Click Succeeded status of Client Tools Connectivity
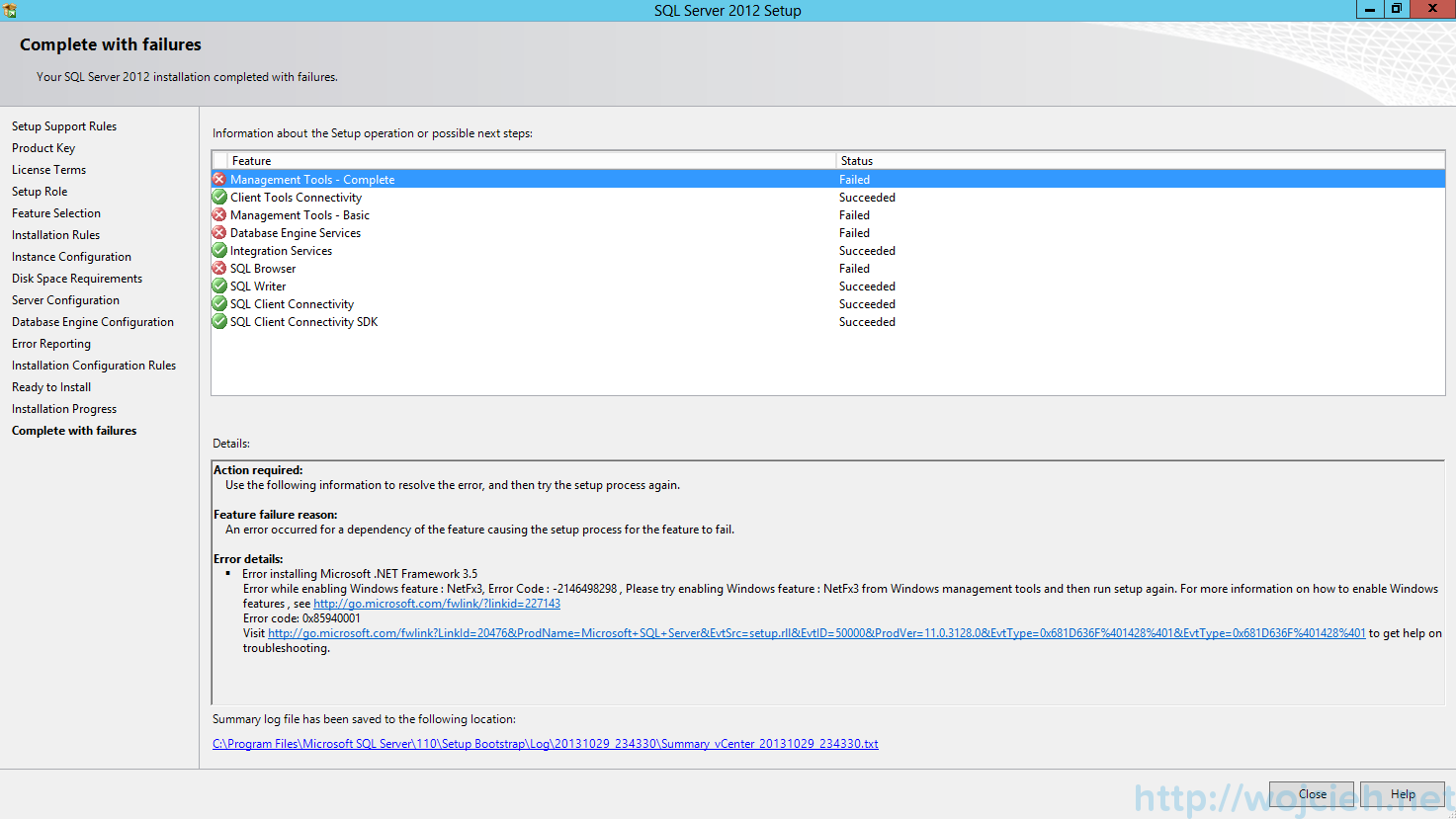The height and width of the screenshot is (819, 1456). tap(867, 198)
